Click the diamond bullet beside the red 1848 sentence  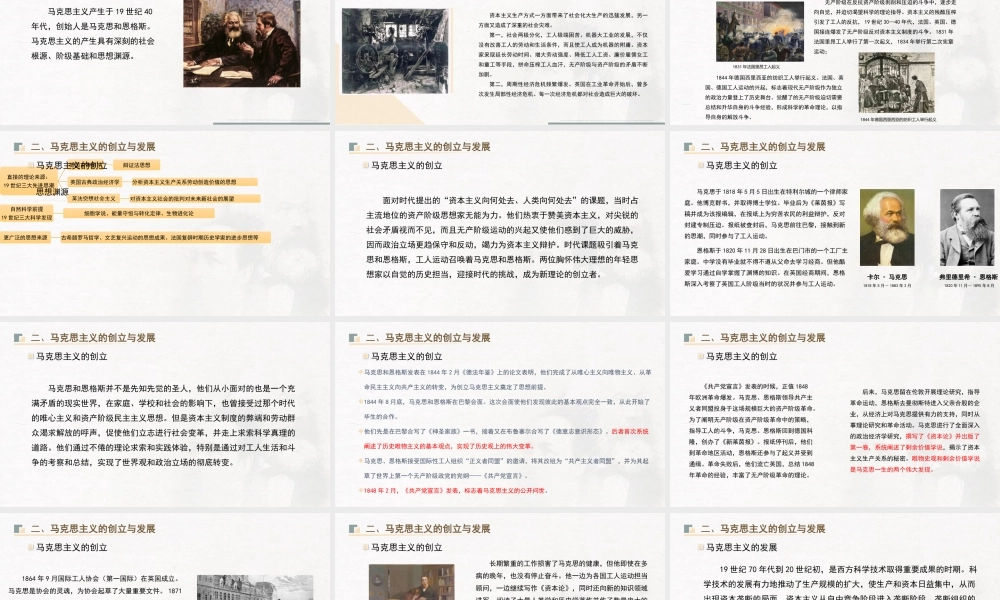pos(360,488)
